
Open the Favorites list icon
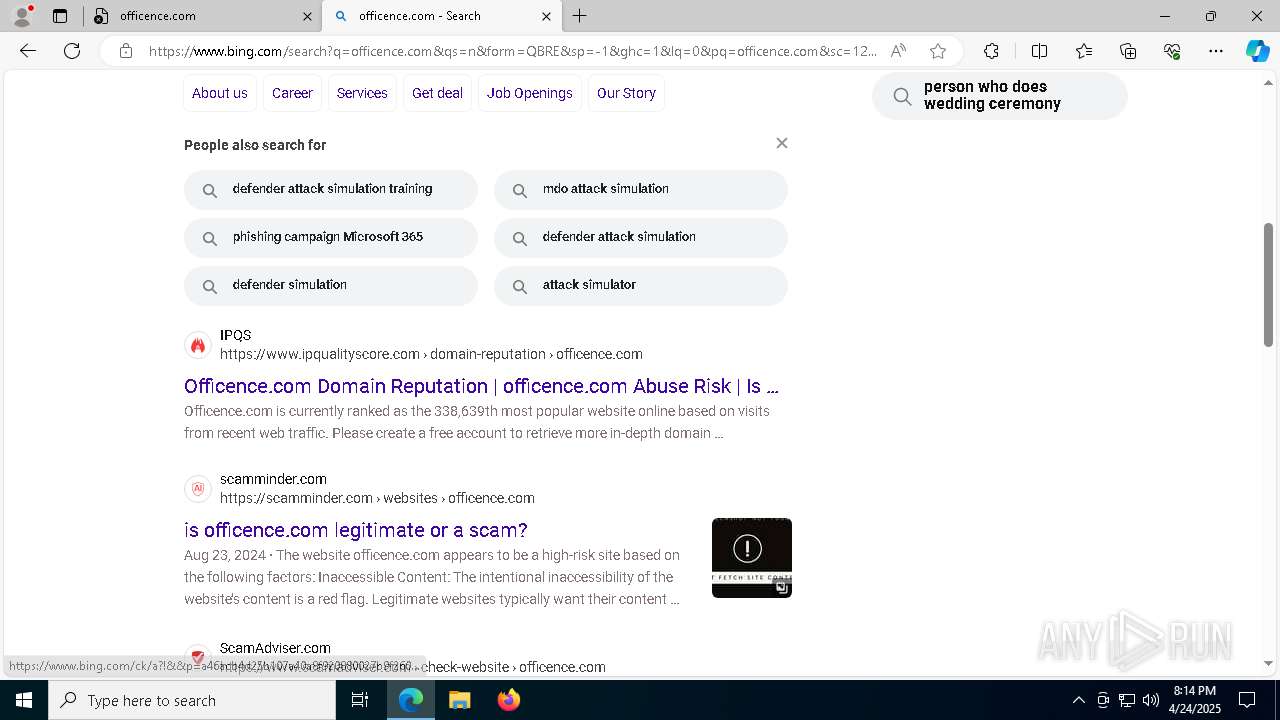tap(1084, 51)
